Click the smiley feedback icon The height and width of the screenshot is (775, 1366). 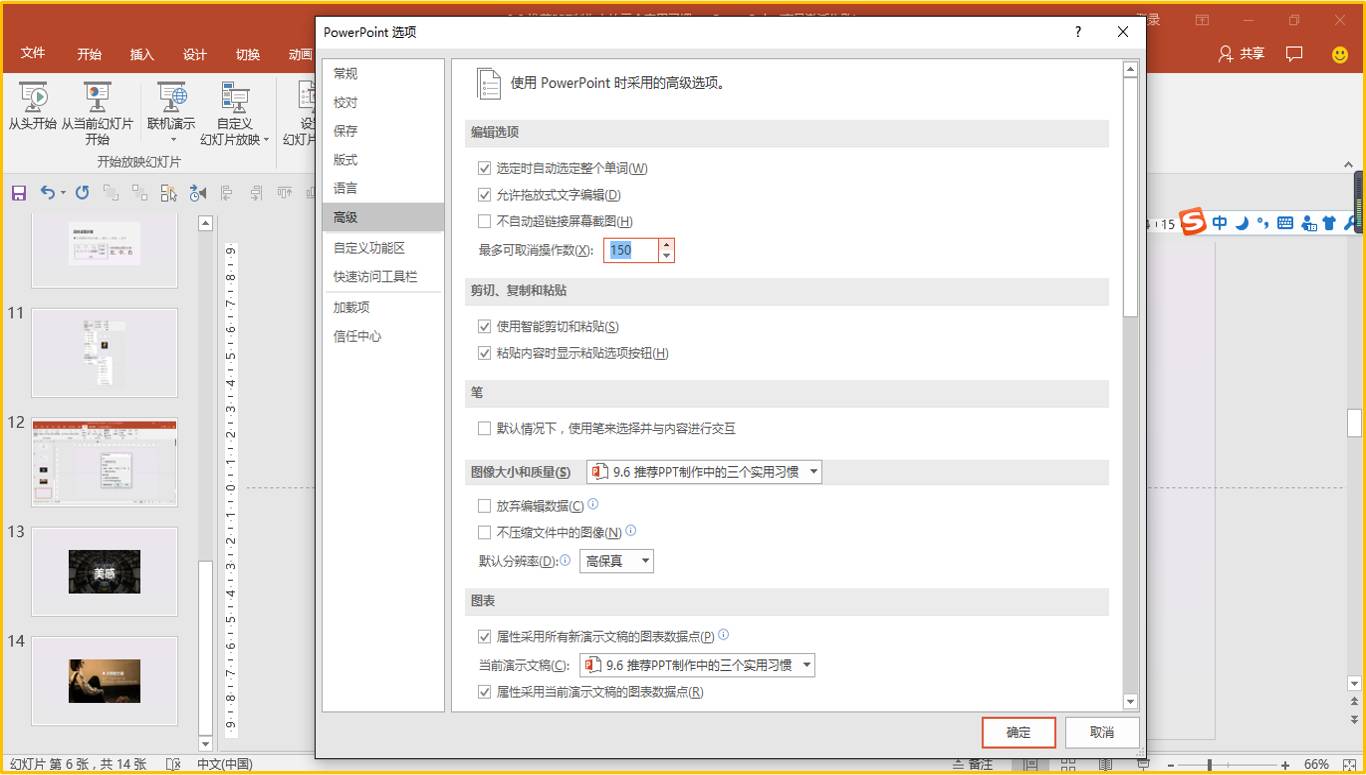click(1340, 54)
